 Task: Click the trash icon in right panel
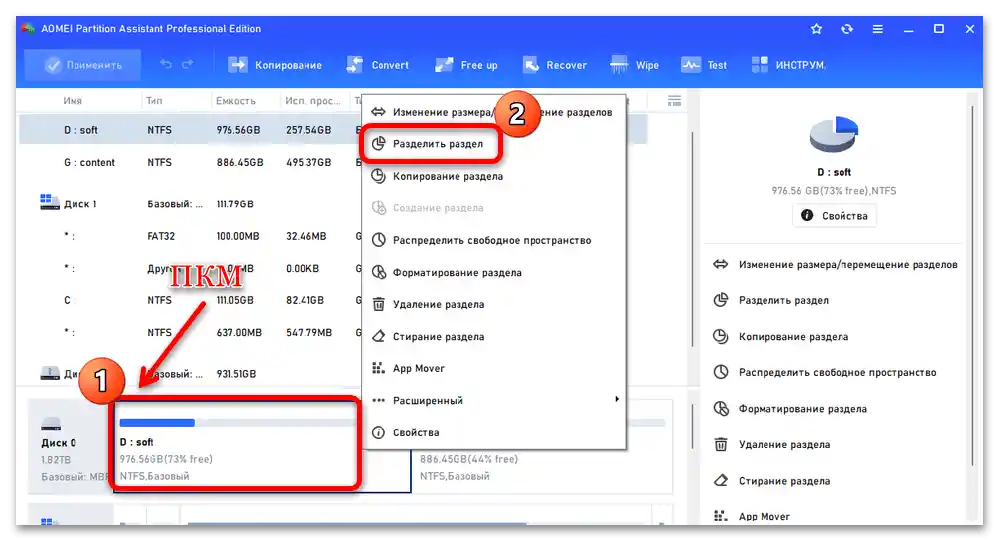click(721, 445)
